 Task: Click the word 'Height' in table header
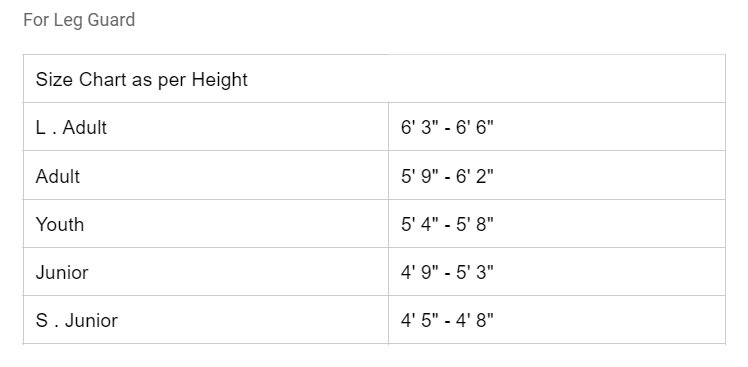pos(219,80)
